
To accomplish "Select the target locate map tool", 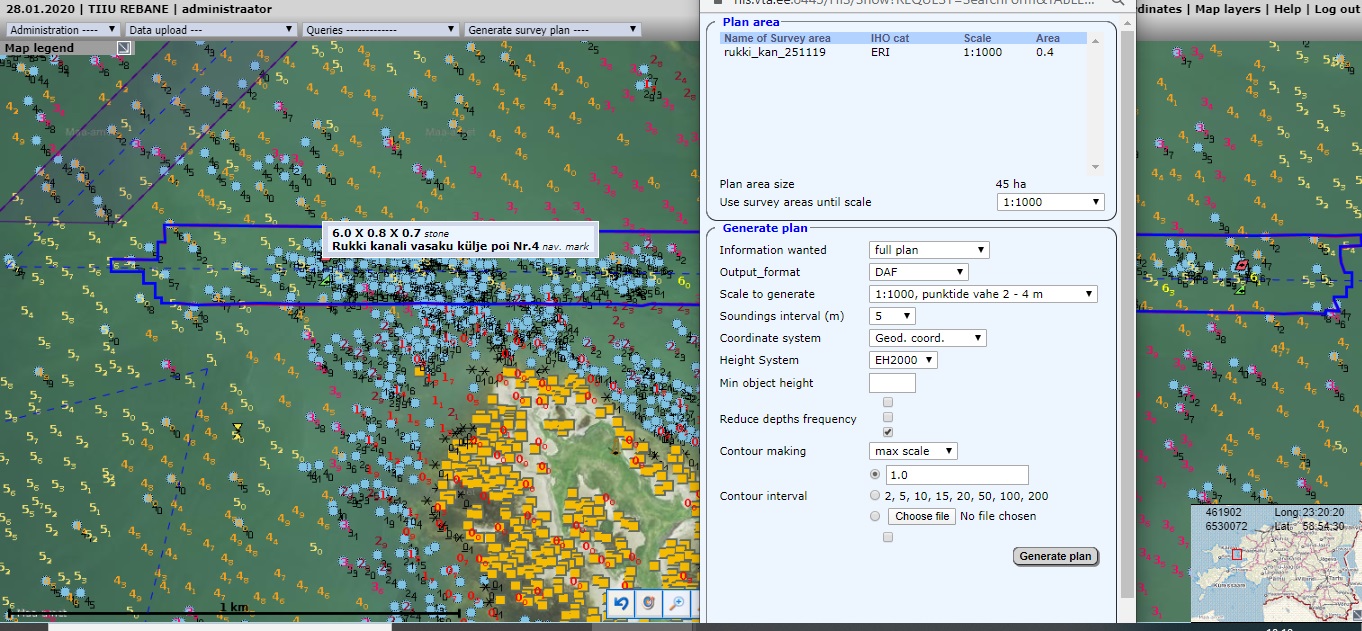I will (x=649, y=603).
